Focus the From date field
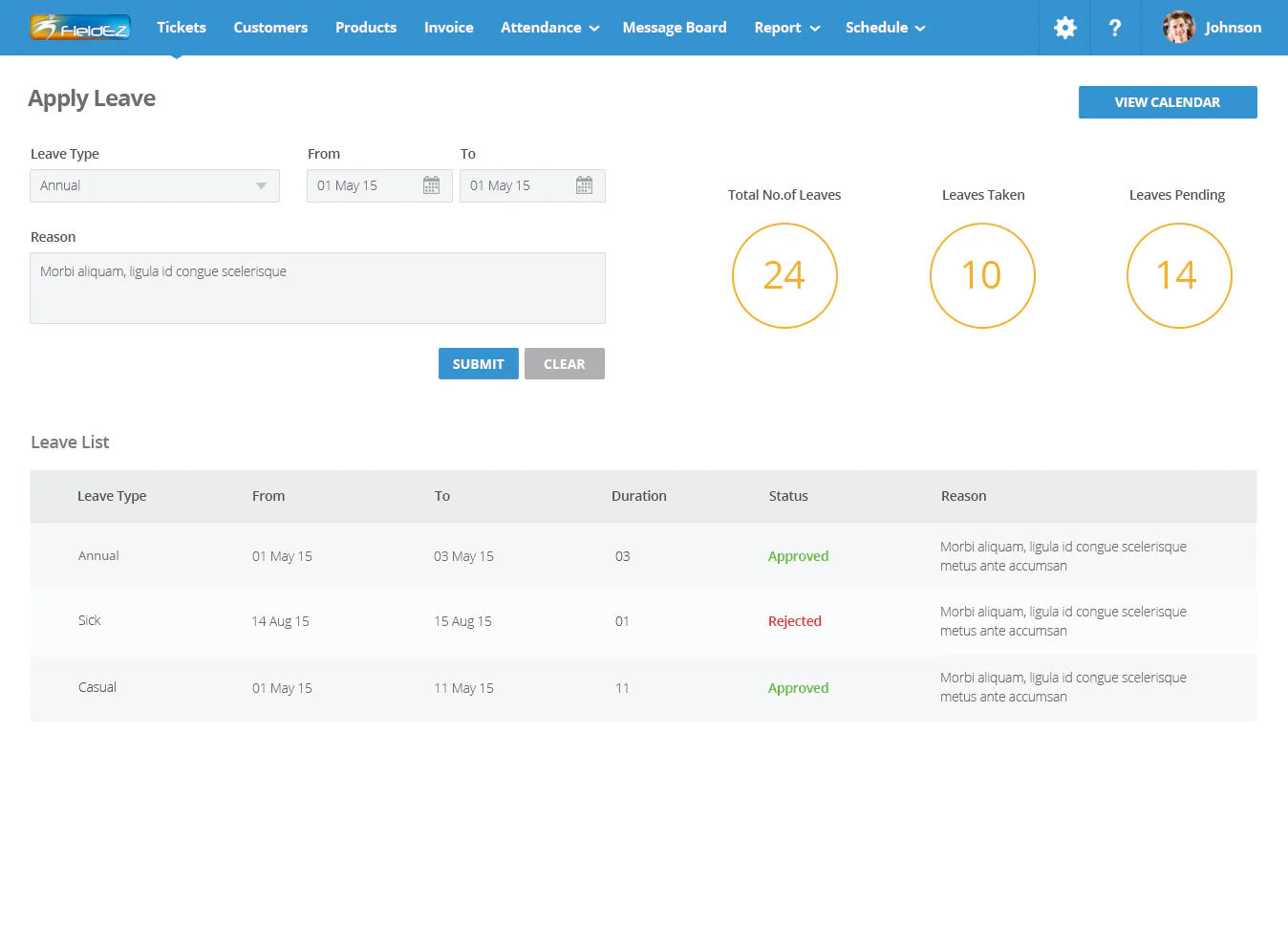The width and height of the screenshot is (1288, 949). click(379, 185)
